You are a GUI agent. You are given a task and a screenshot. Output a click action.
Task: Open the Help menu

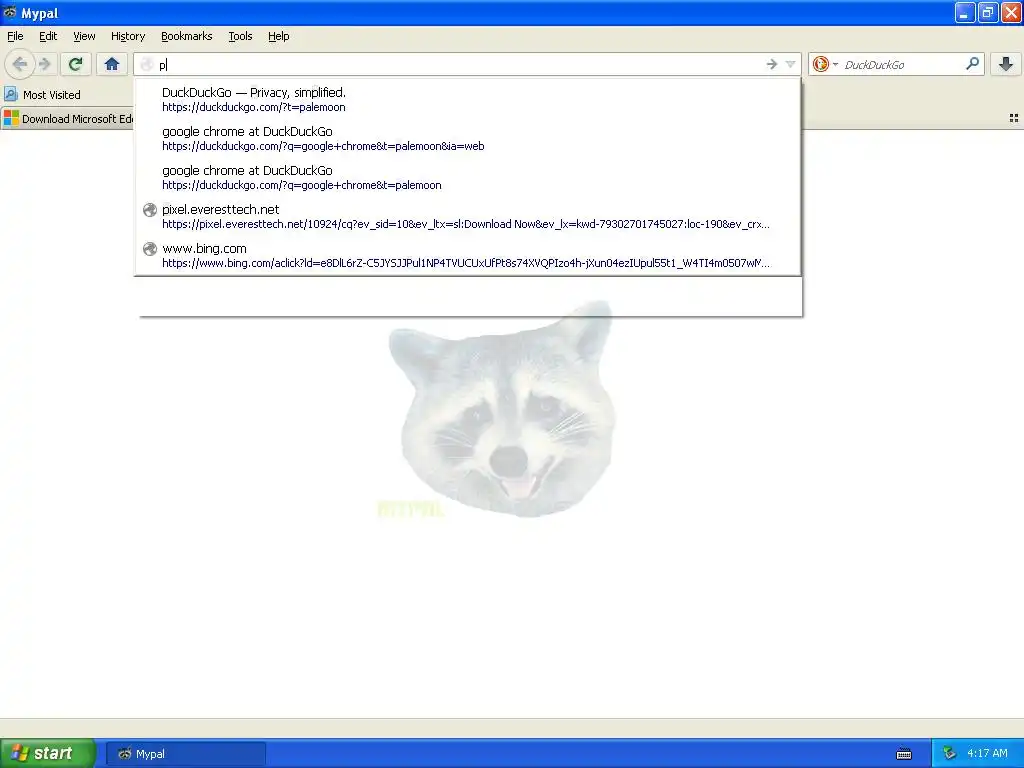coord(279,36)
